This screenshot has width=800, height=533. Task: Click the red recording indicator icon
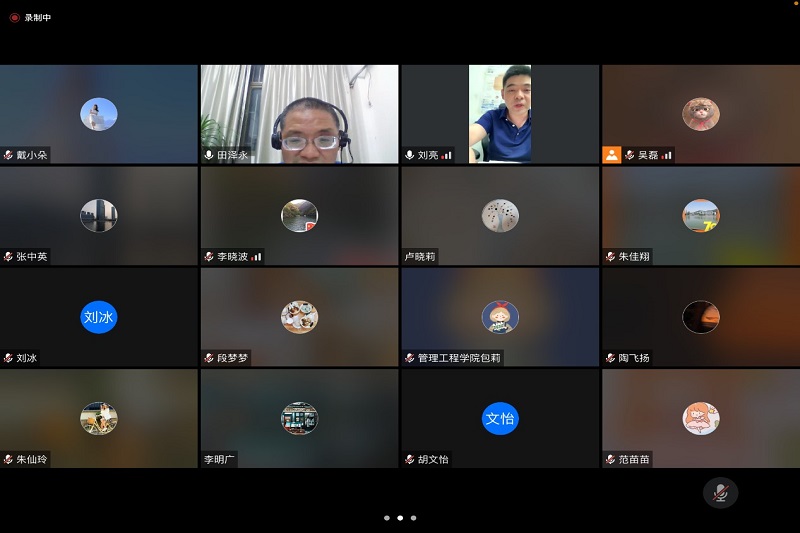[14, 17]
